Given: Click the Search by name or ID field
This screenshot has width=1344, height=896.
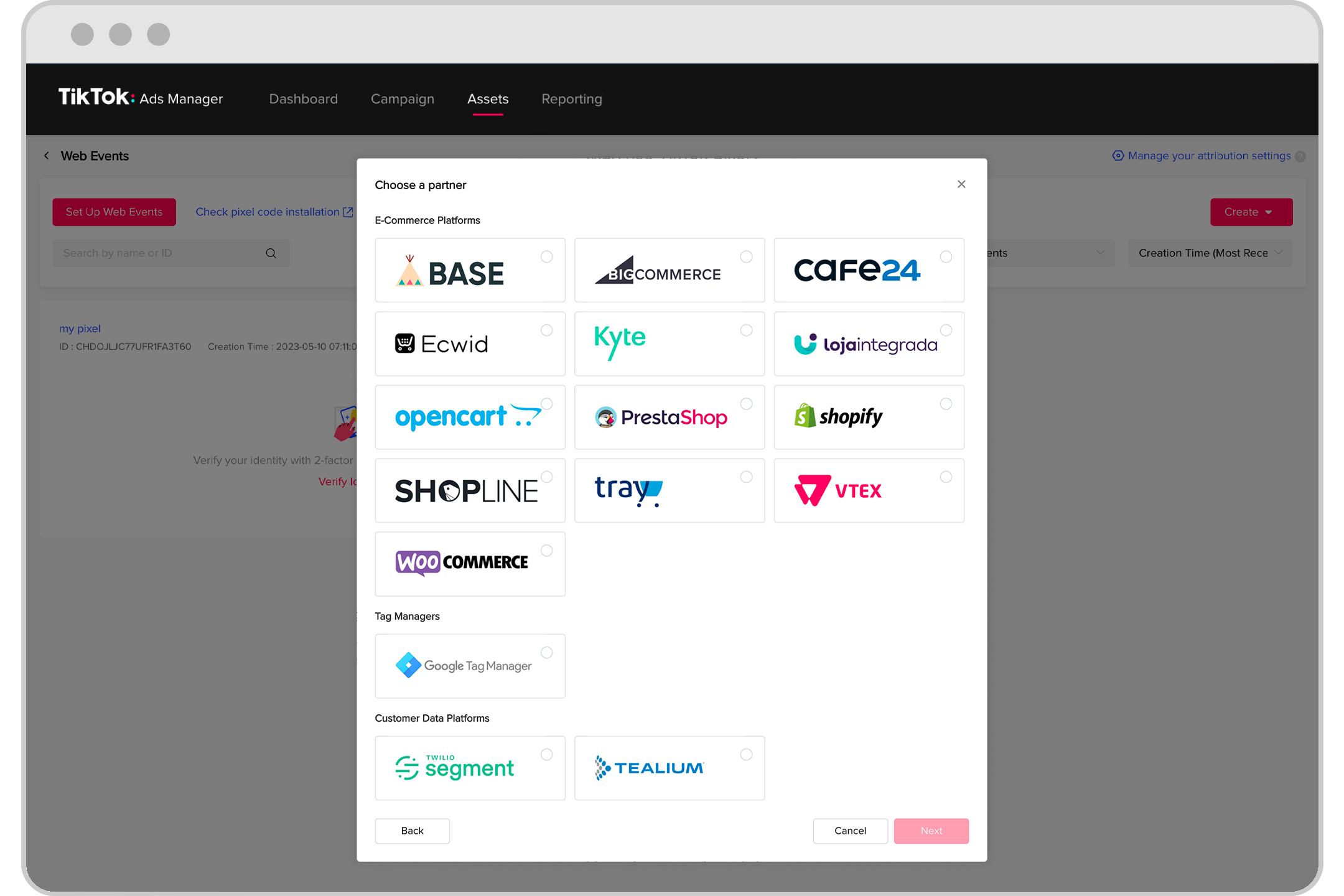Looking at the screenshot, I should point(170,253).
